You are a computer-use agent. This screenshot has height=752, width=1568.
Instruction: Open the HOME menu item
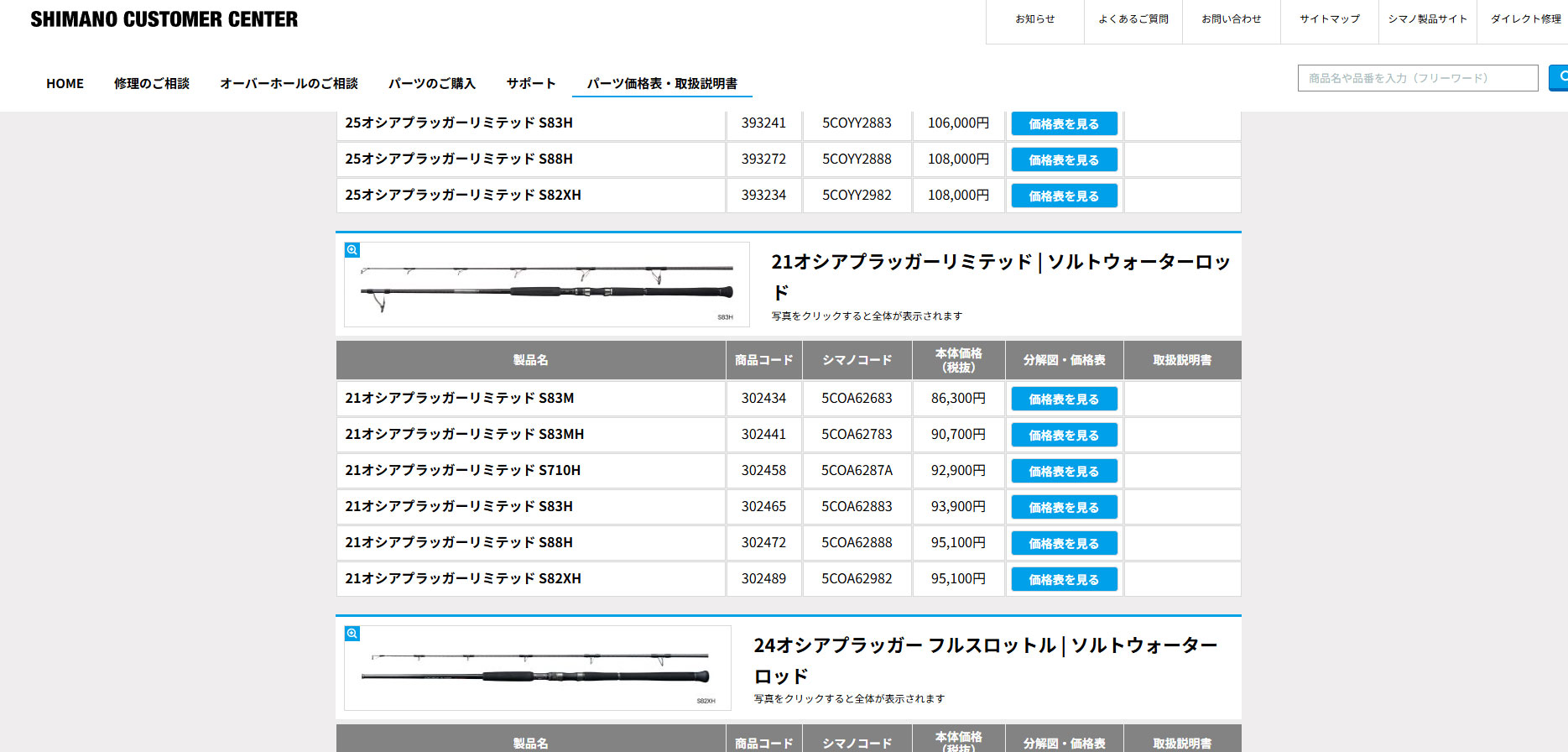click(x=65, y=84)
